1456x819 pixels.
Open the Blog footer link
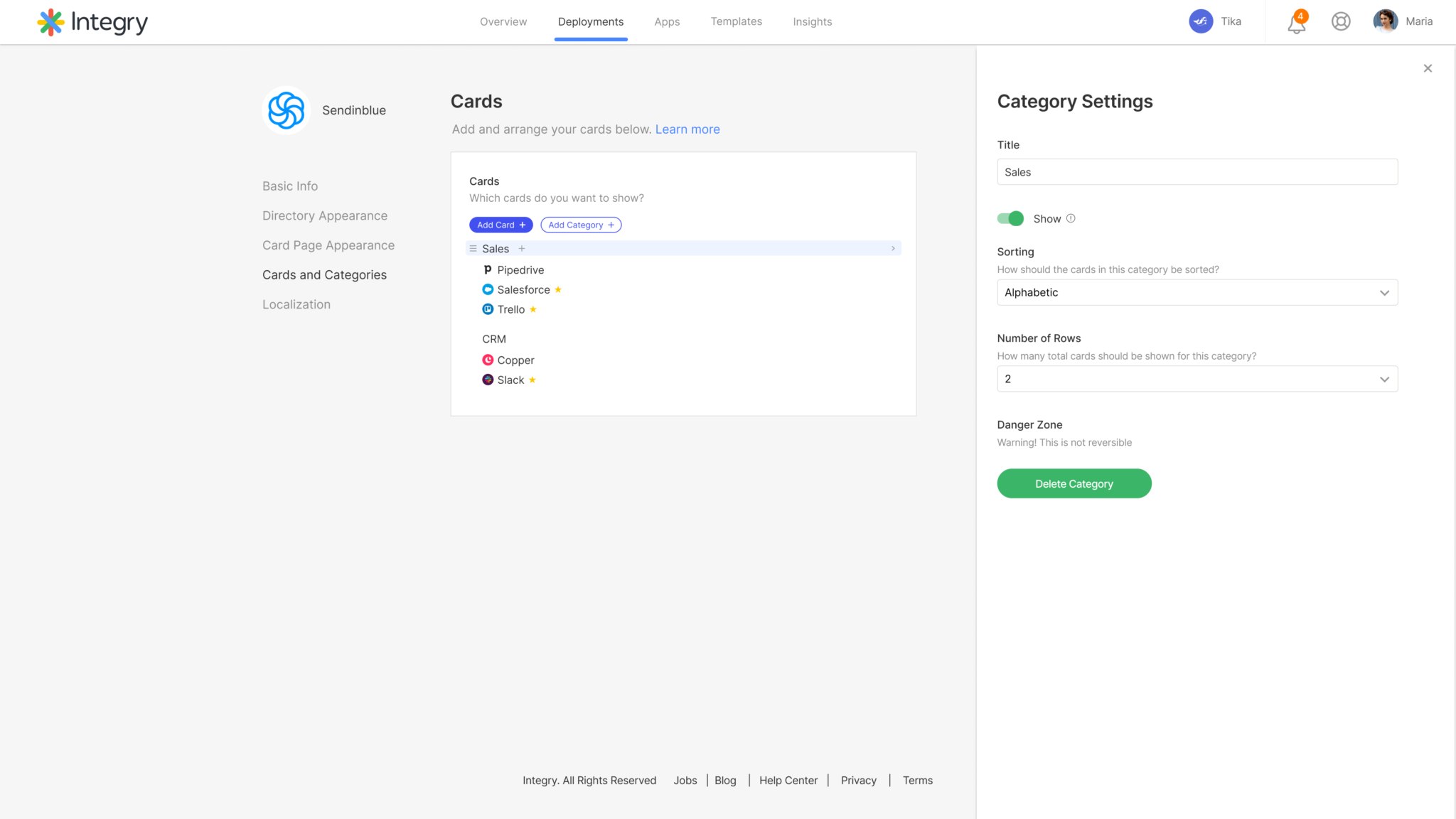[725, 781]
